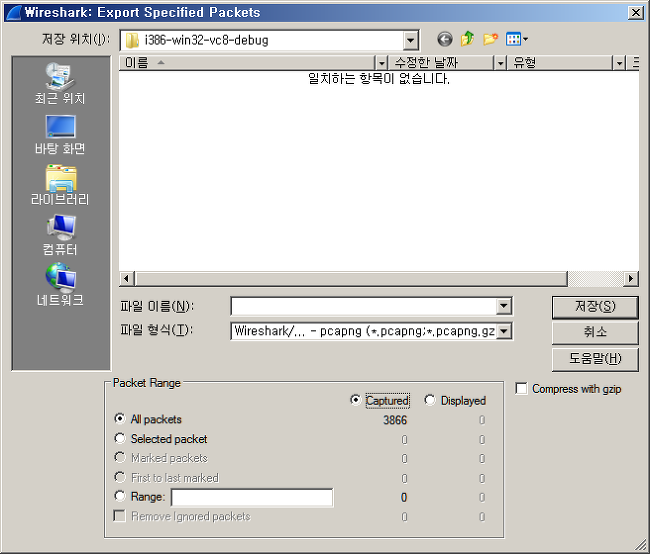Choose First to last marked option

click(x=119, y=477)
